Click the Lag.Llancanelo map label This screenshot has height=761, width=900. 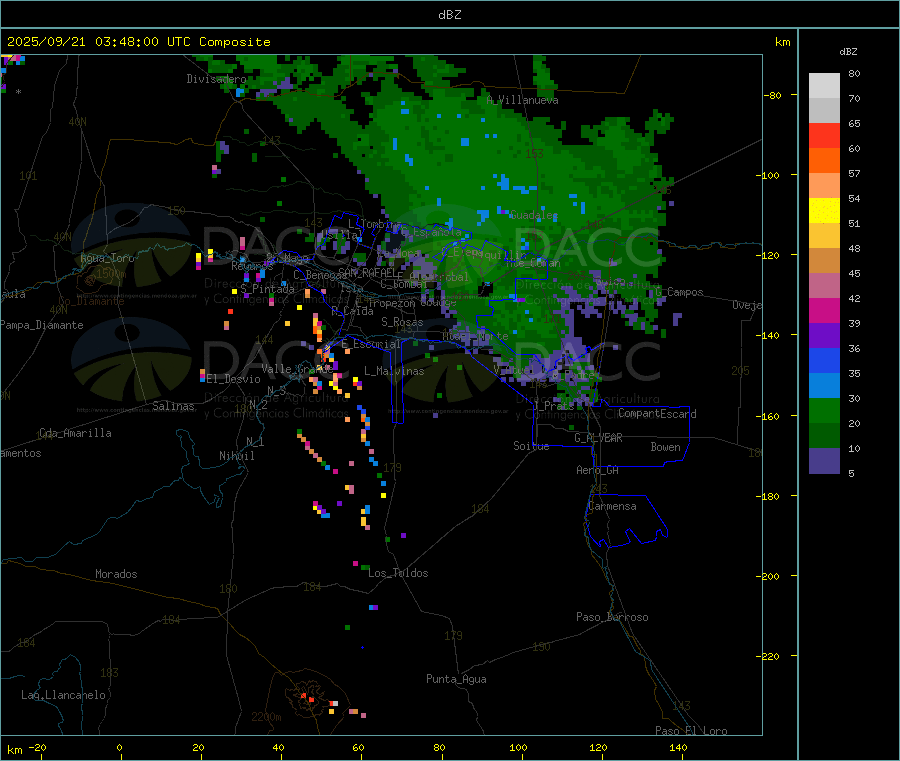[63, 695]
